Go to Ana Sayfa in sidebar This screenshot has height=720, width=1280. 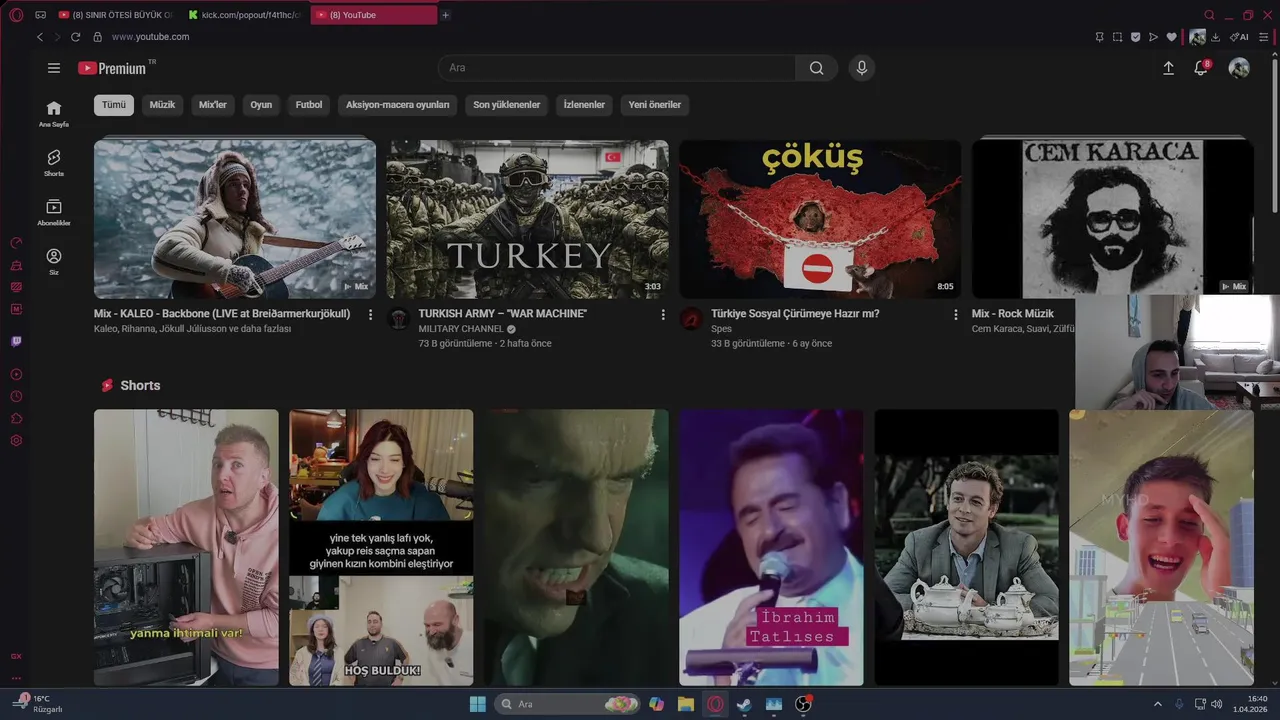54,114
